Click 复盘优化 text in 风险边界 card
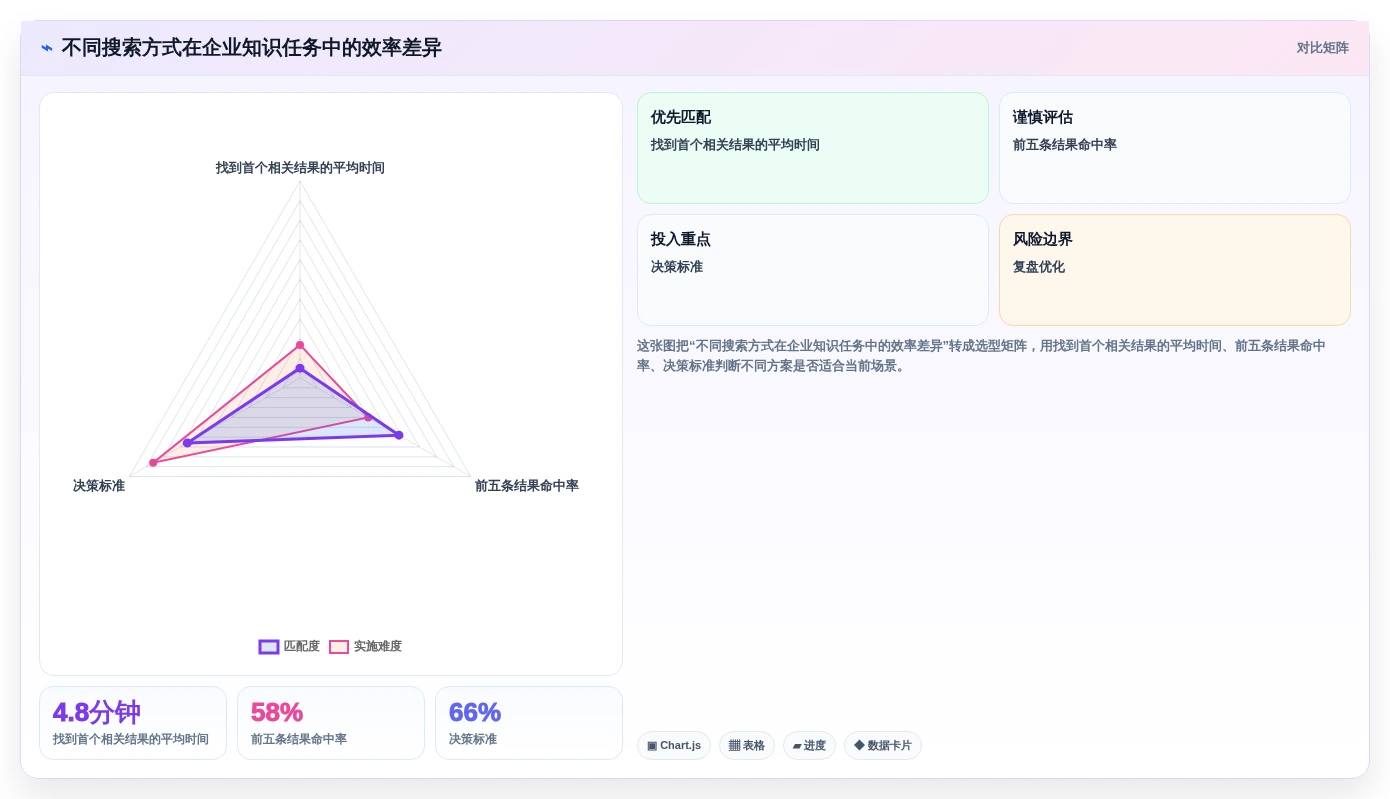1390x799 pixels. click(1038, 267)
